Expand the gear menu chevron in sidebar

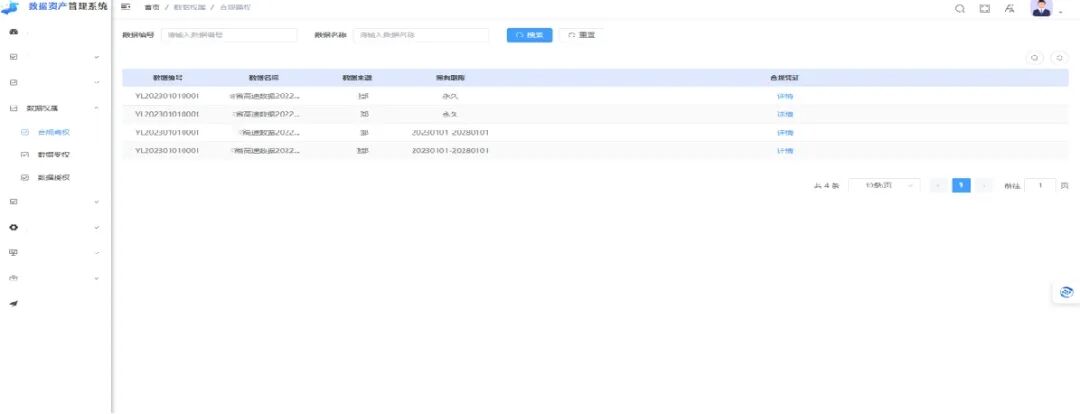96,227
